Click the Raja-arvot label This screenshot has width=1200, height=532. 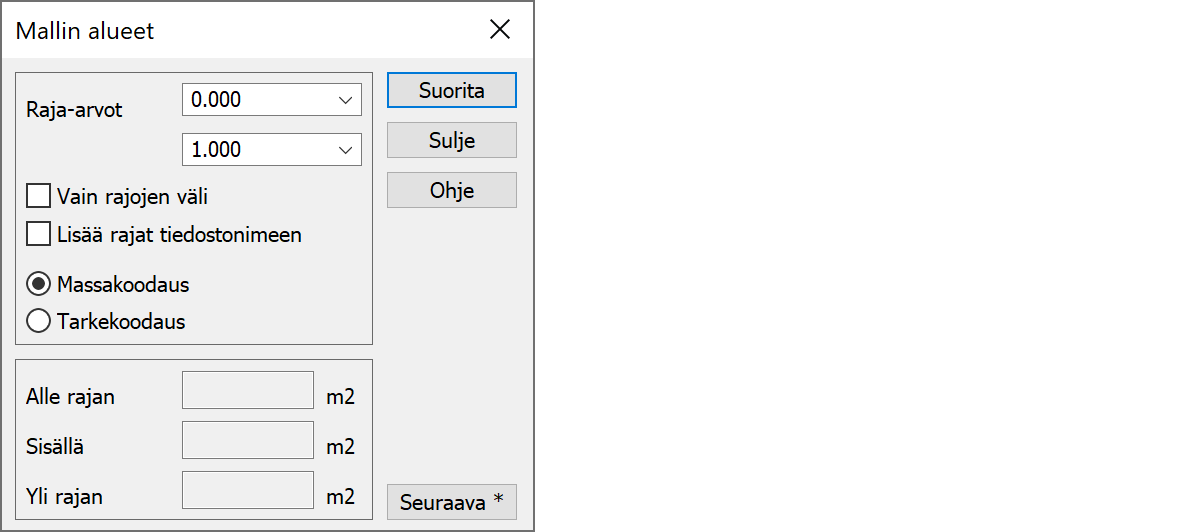(74, 110)
